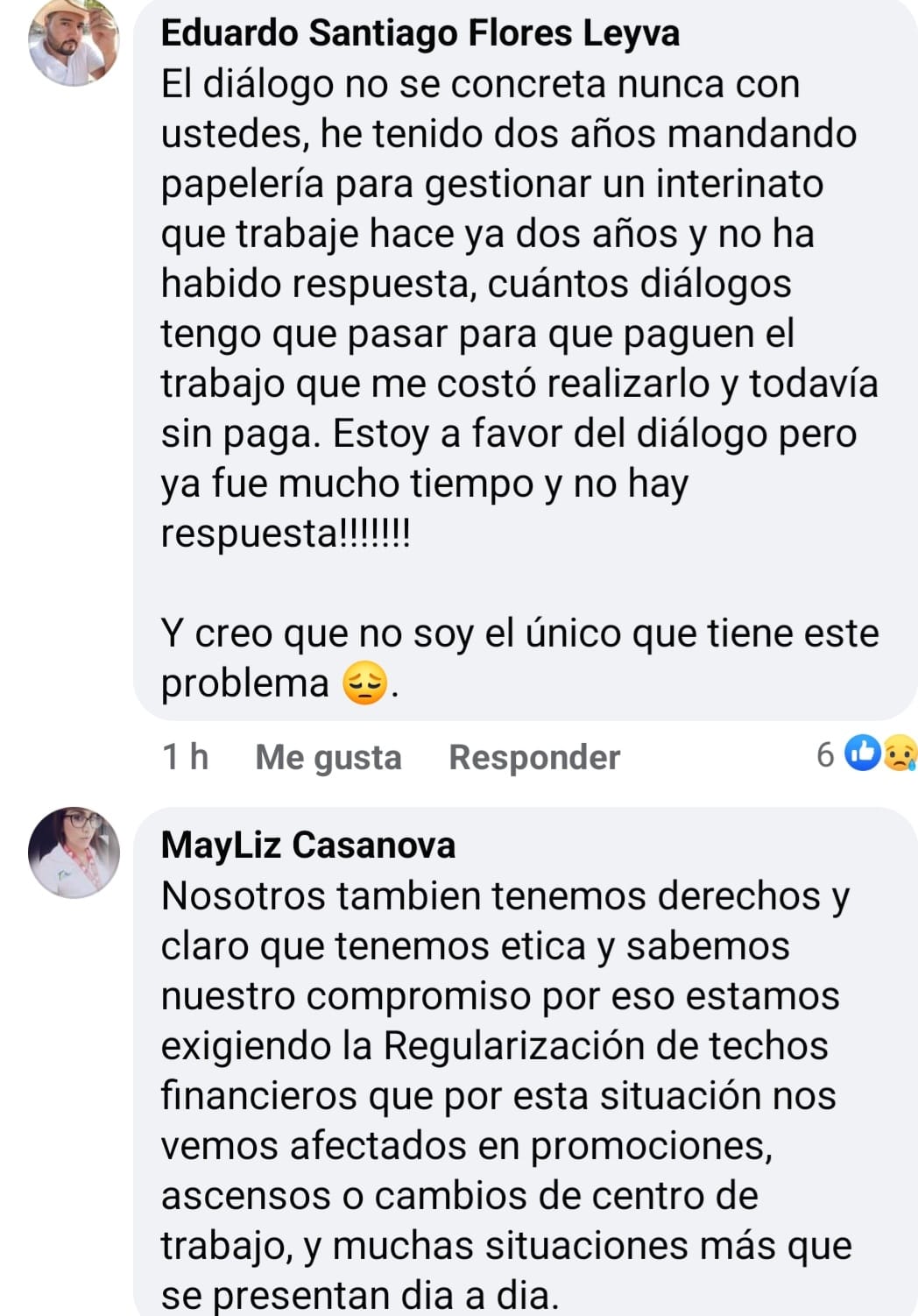
Task: Click the line 'se presentan dia a dia.'
Action: 360,1295
